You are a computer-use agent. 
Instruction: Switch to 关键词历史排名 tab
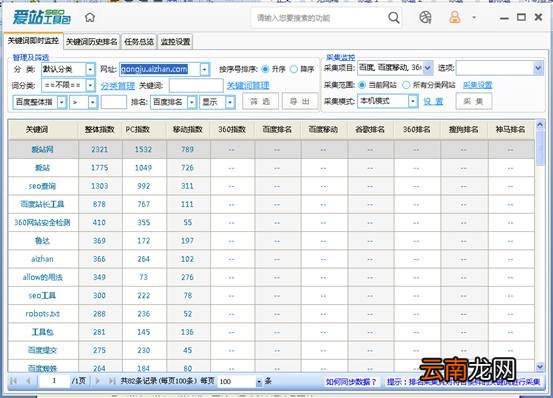(92, 42)
